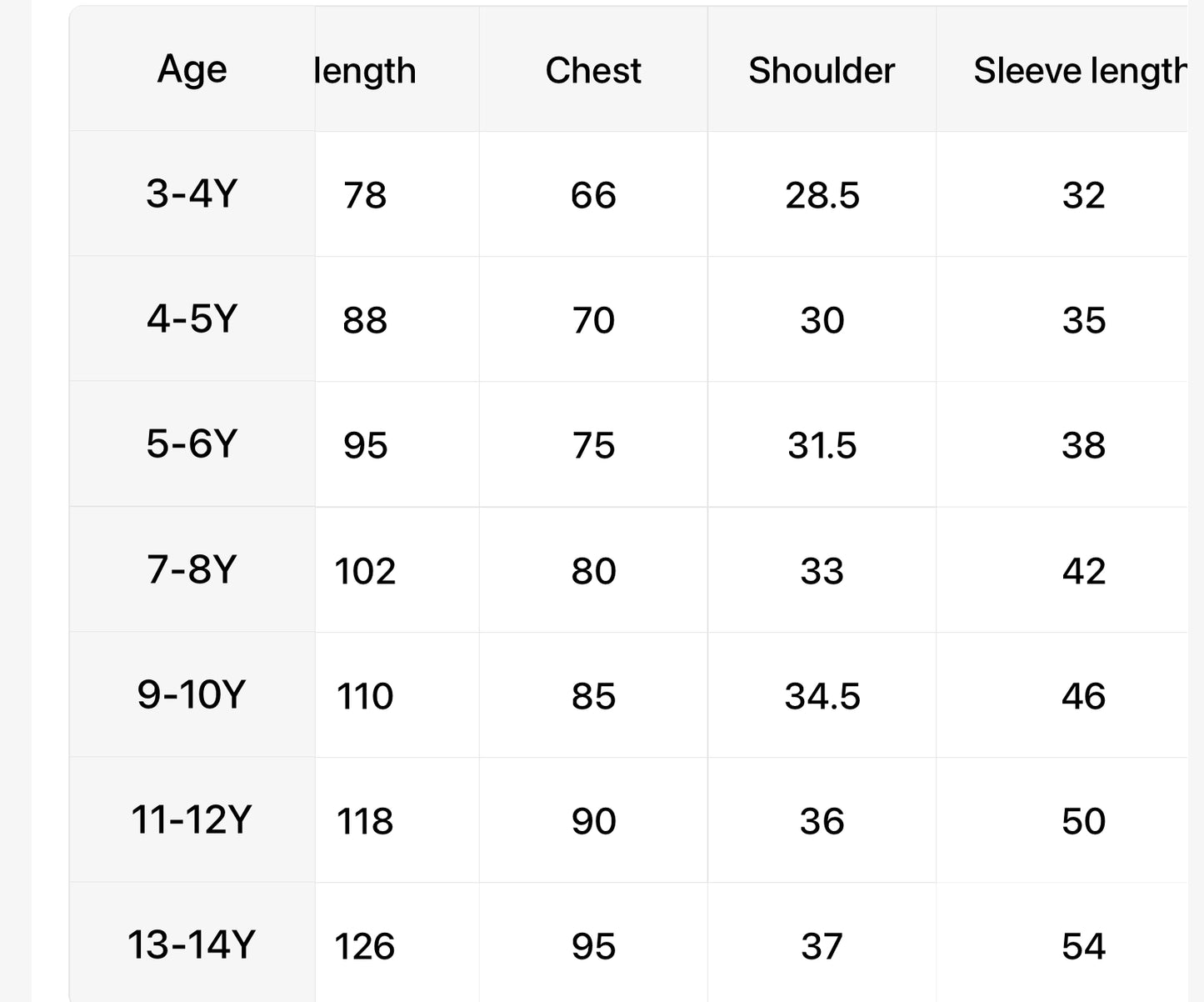Screen dimensions: 1204x1002
Task: Click the Shoulder column header
Action: click(x=822, y=71)
